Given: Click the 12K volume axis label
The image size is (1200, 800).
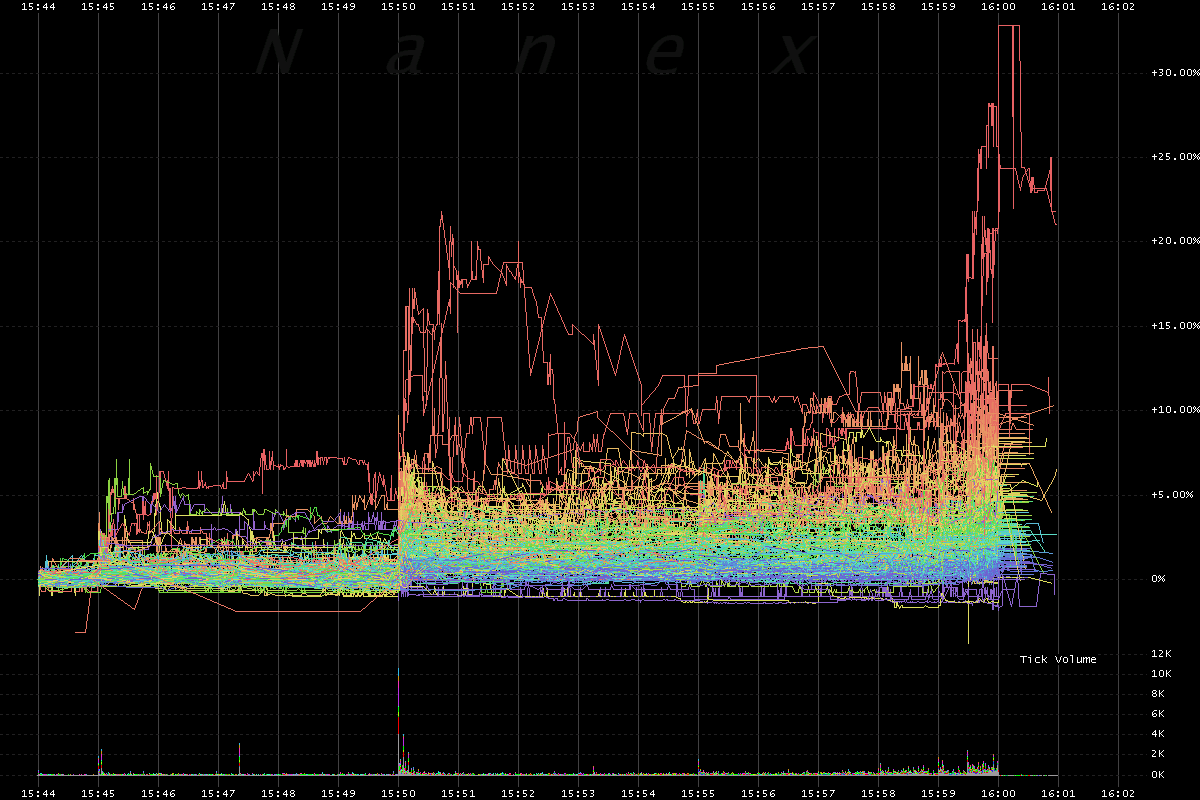Looking at the screenshot, I should [1161, 654].
